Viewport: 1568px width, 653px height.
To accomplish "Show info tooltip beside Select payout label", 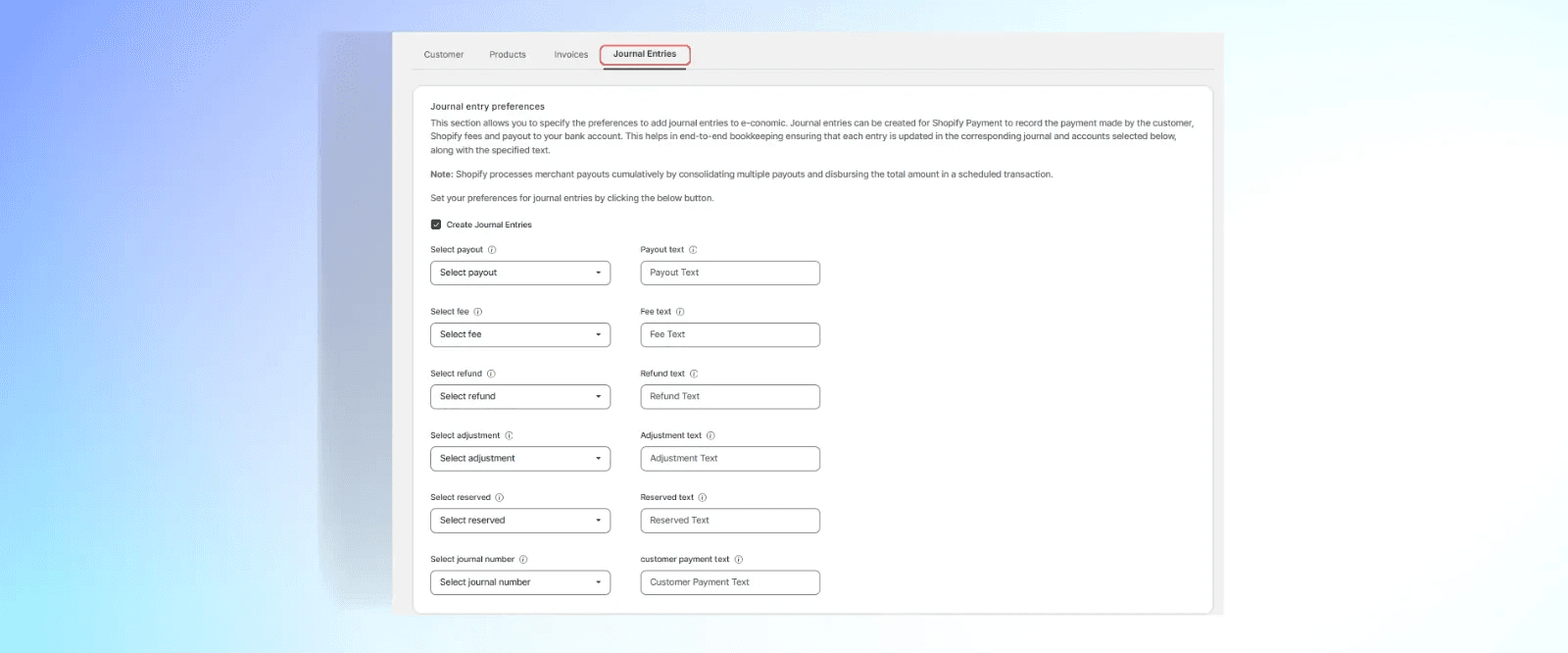I will (492, 250).
